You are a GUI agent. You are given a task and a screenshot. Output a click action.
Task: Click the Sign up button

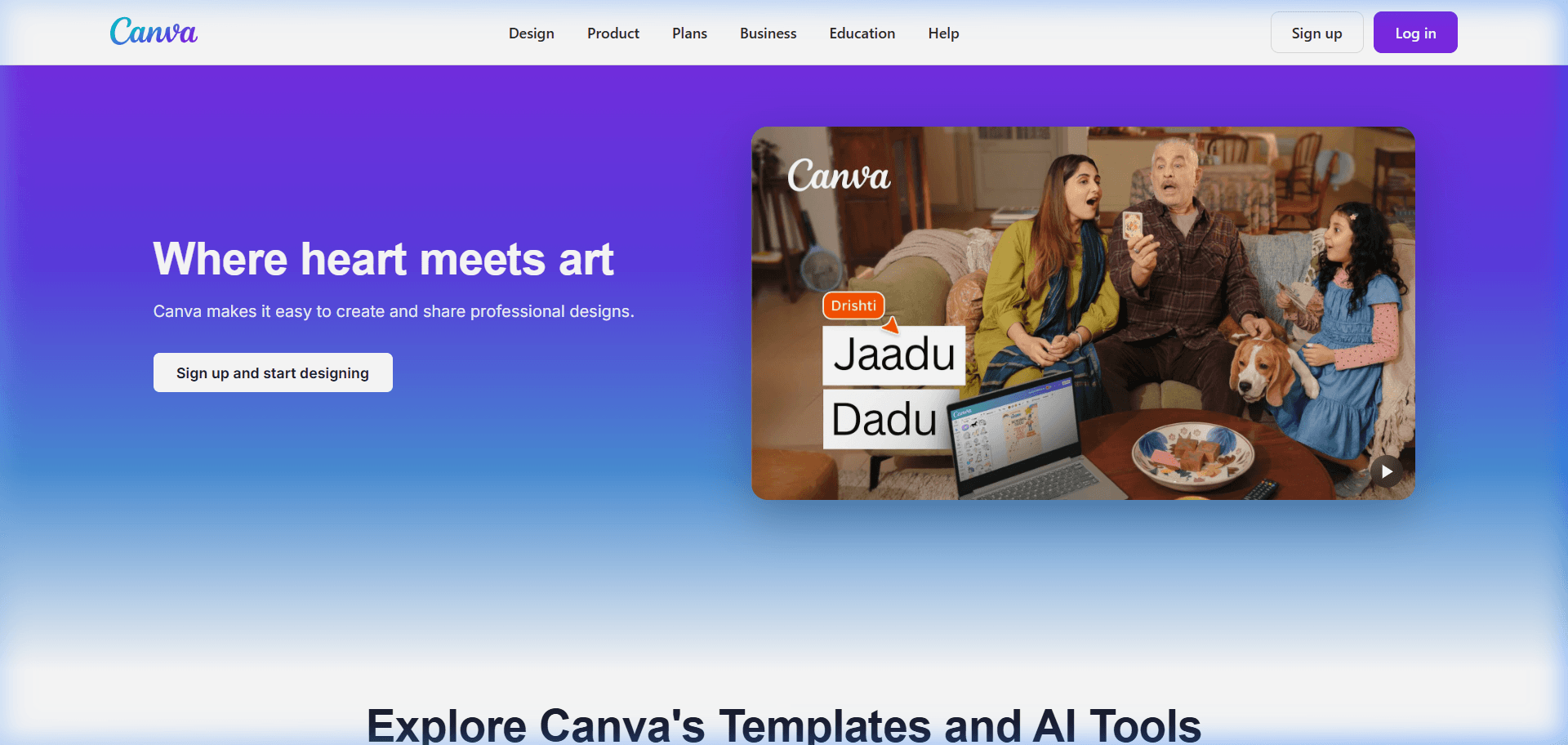coord(1316,33)
